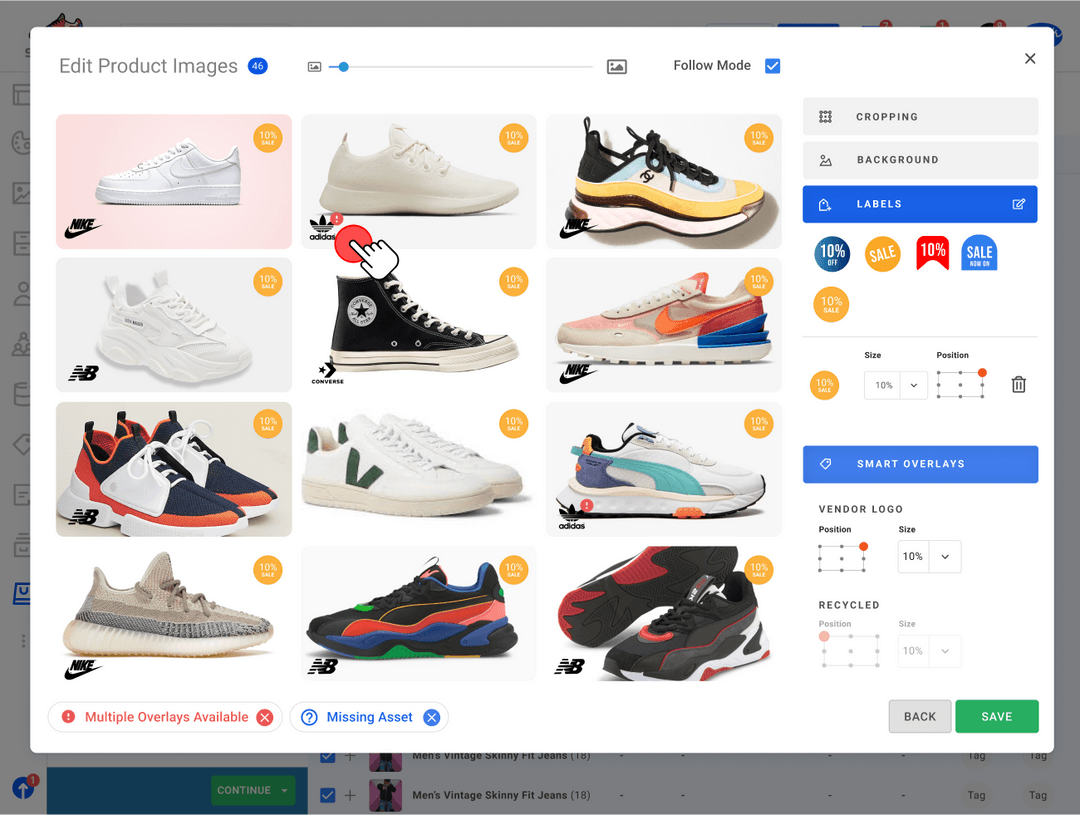
Task: Open the label Size dropdown
Action: tap(914, 385)
